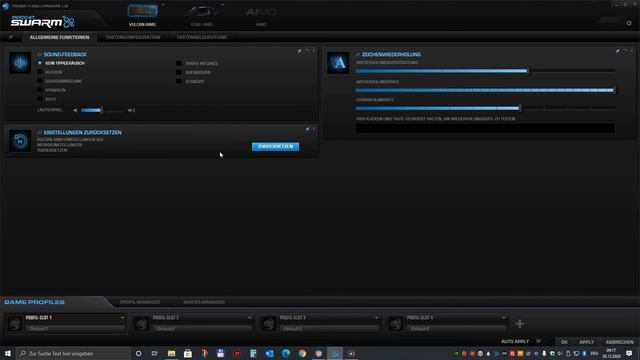Open the Windows notification center icon
Viewport: 640px width, 360px height.
tap(629, 353)
